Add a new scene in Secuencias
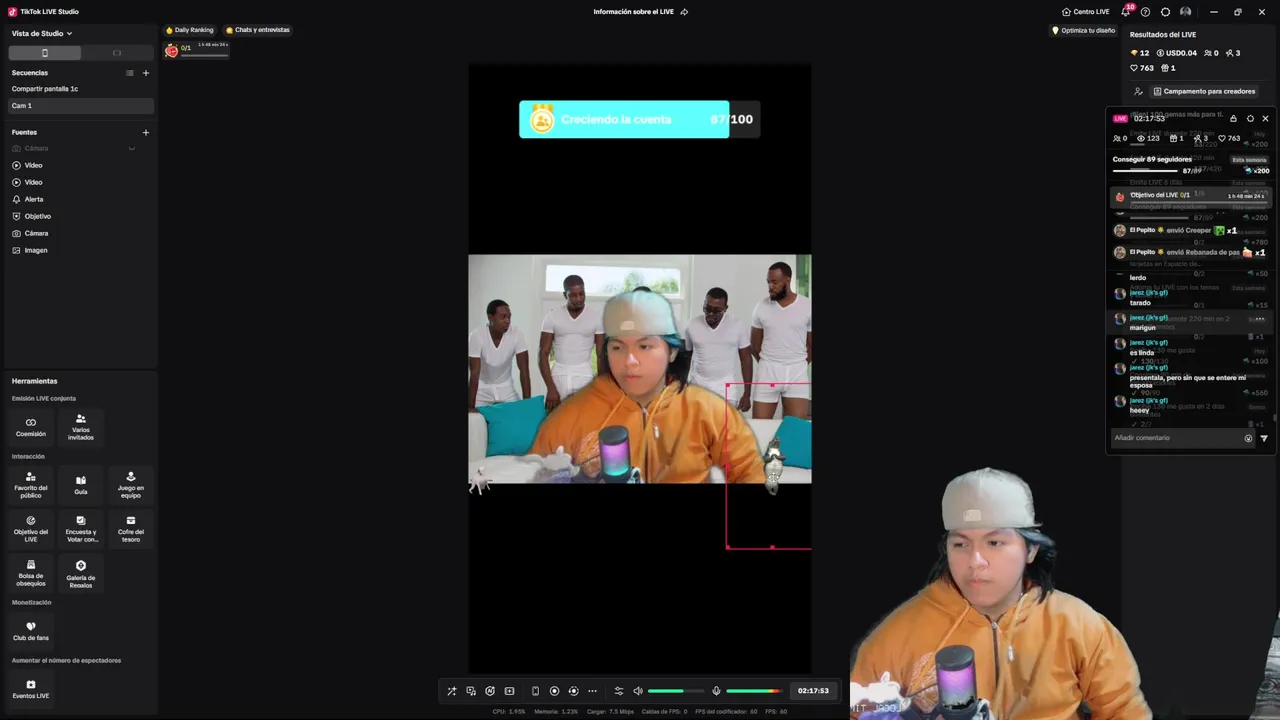 tap(146, 73)
